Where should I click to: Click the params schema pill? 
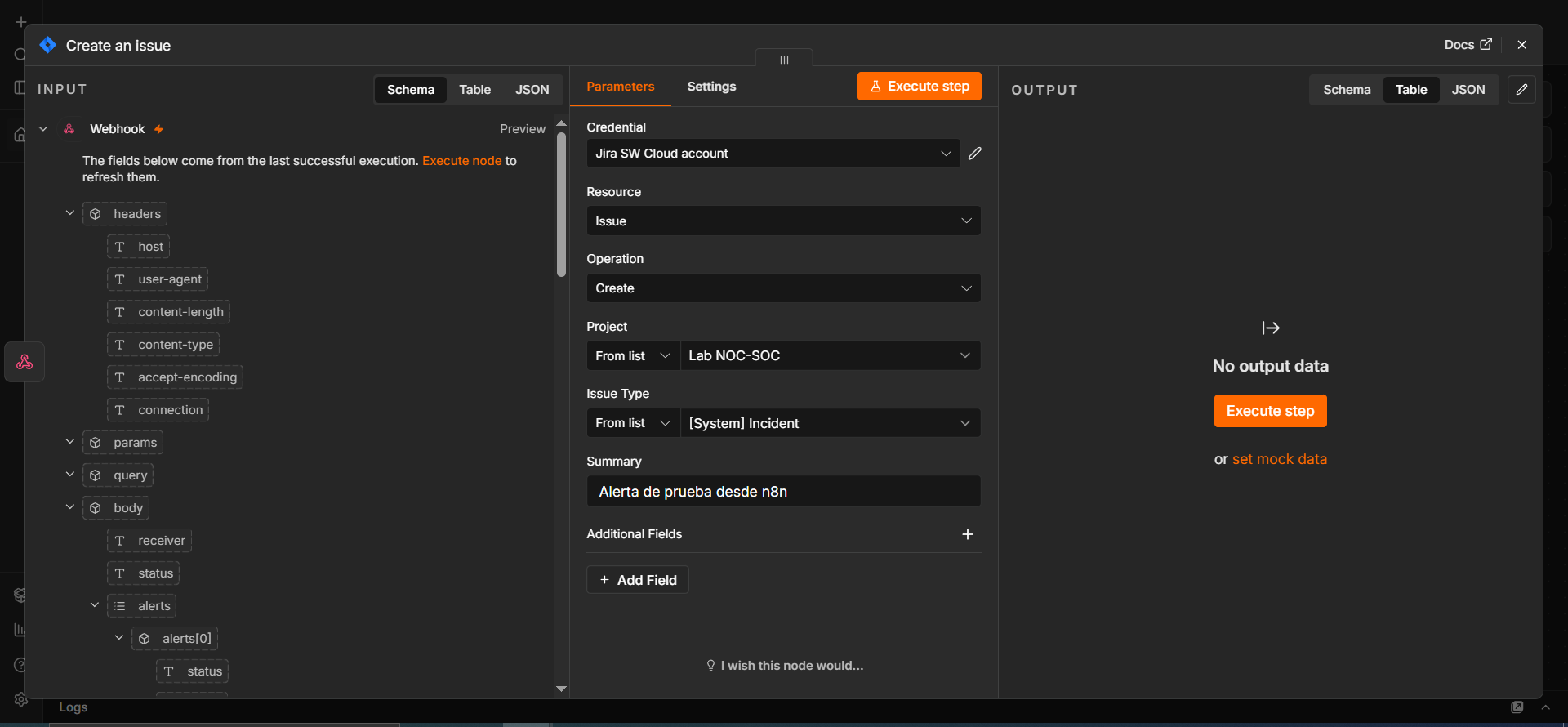122,443
